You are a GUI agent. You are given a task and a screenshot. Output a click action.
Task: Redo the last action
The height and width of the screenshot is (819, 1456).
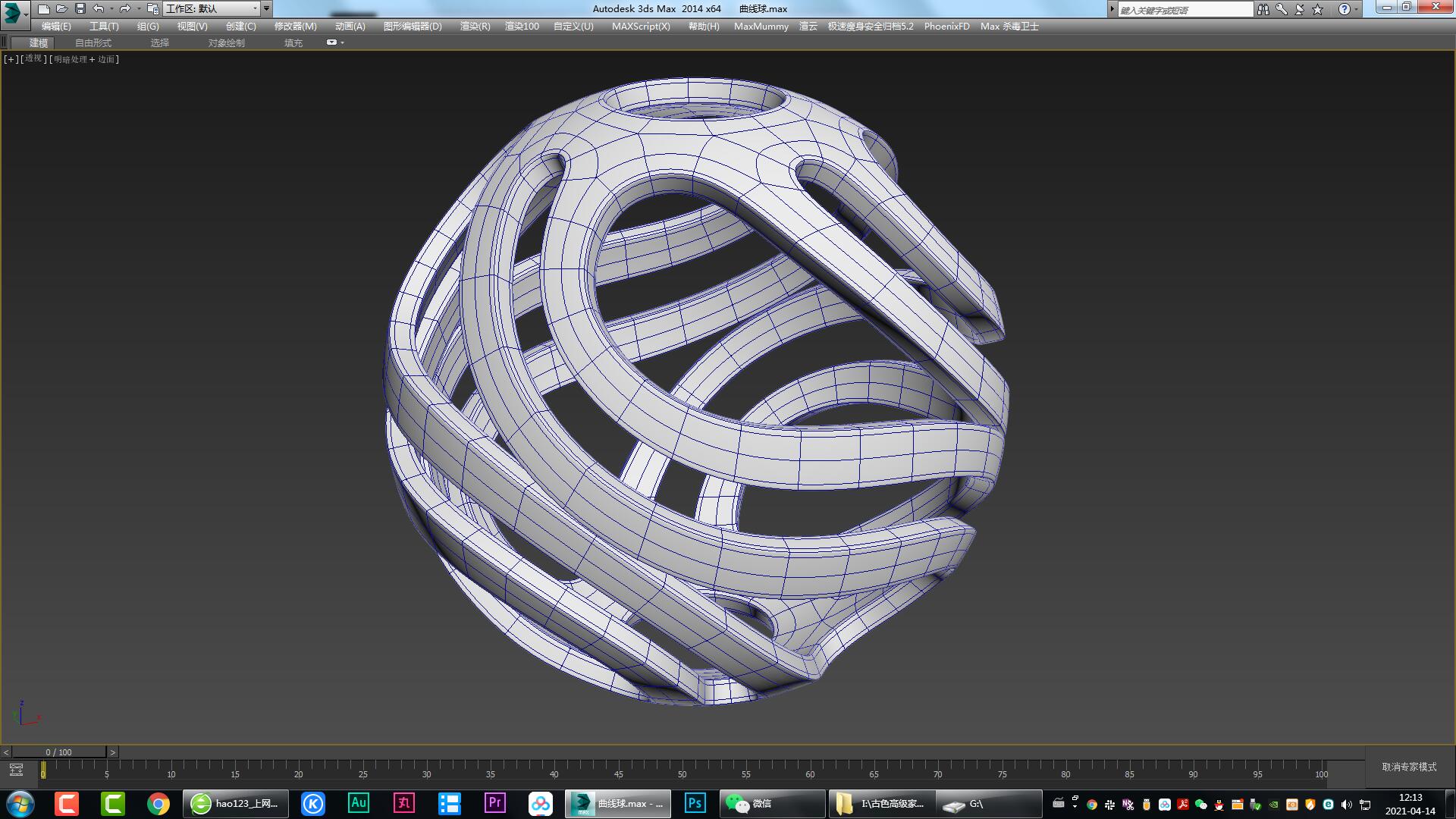pyautogui.click(x=126, y=8)
